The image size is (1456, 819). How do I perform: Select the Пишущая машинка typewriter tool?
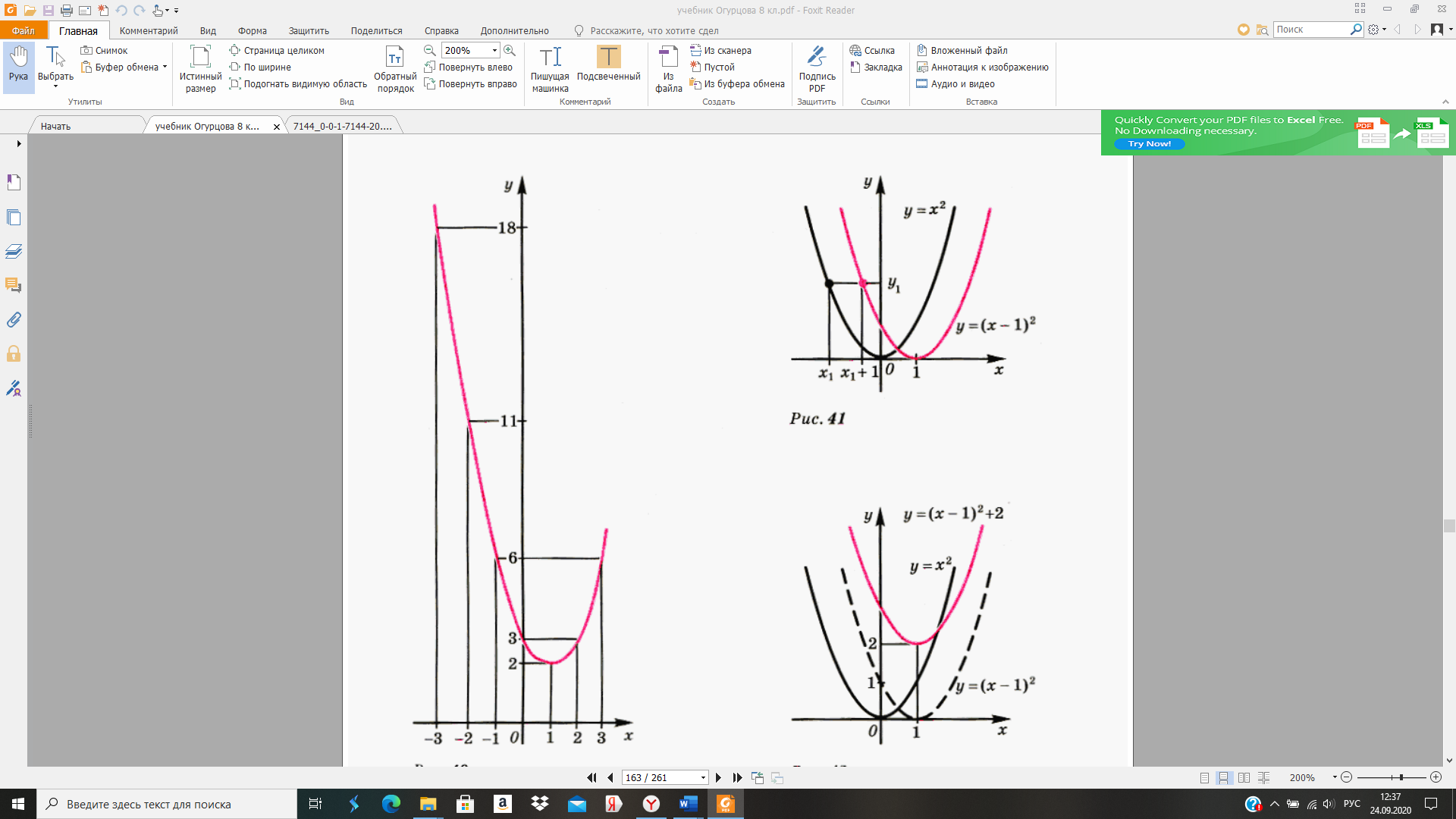pyautogui.click(x=550, y=68)
